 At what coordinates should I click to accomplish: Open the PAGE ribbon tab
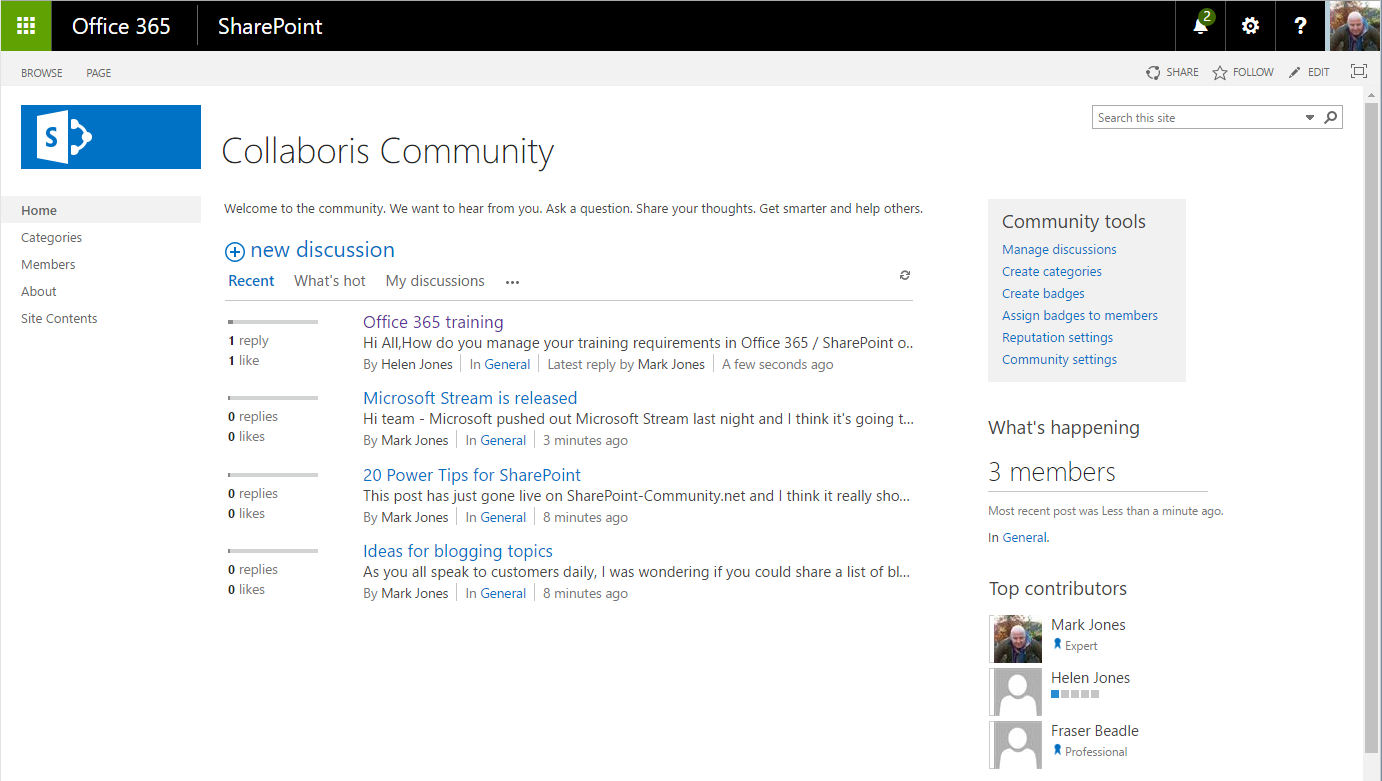click(x=99, y=73)
